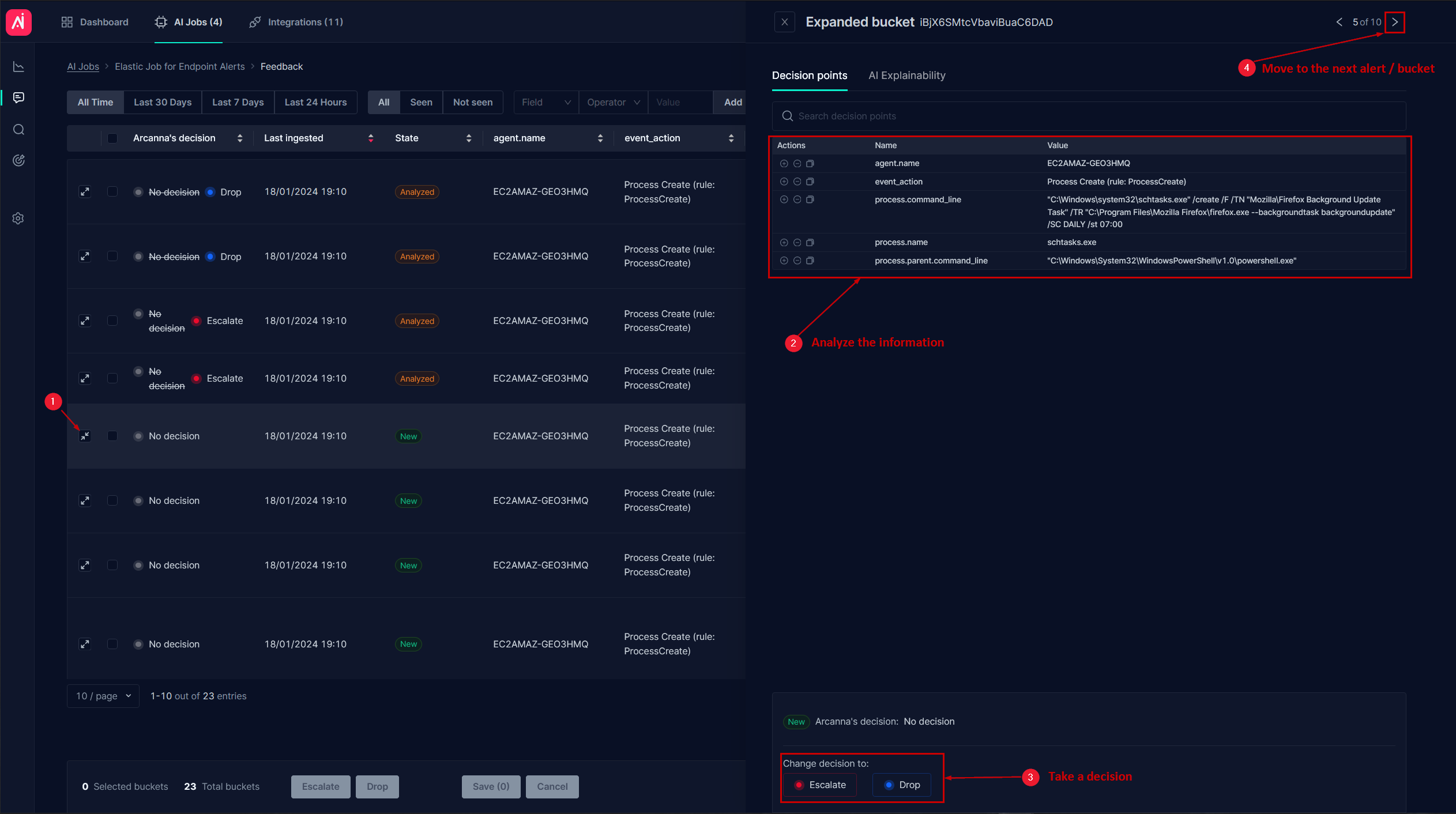1456x814 pixels.
Task: Open the magnifier search icon in the left sidebar
Action: [x=18, y=129]
